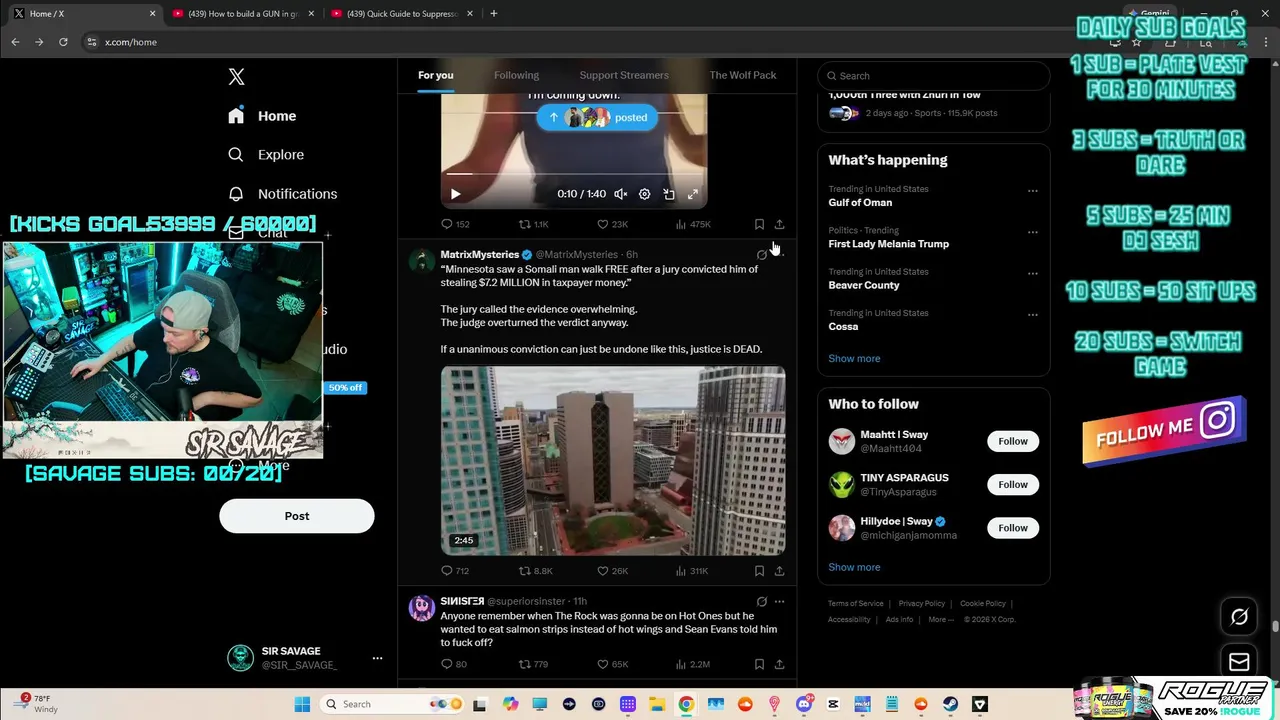The width and height of the screenshot is (1280, 720).
Task: Bookmark the top video post
Action: (x=759, y=224)
